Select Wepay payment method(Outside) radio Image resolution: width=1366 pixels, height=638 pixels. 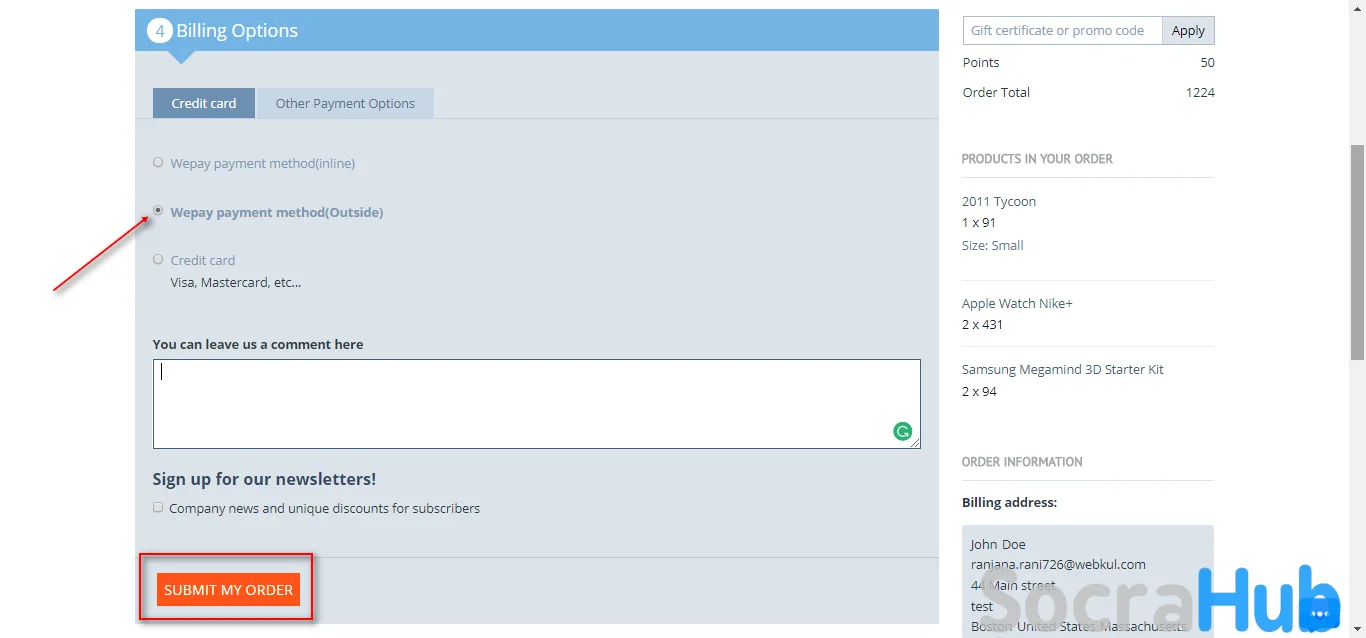[158, 211]
